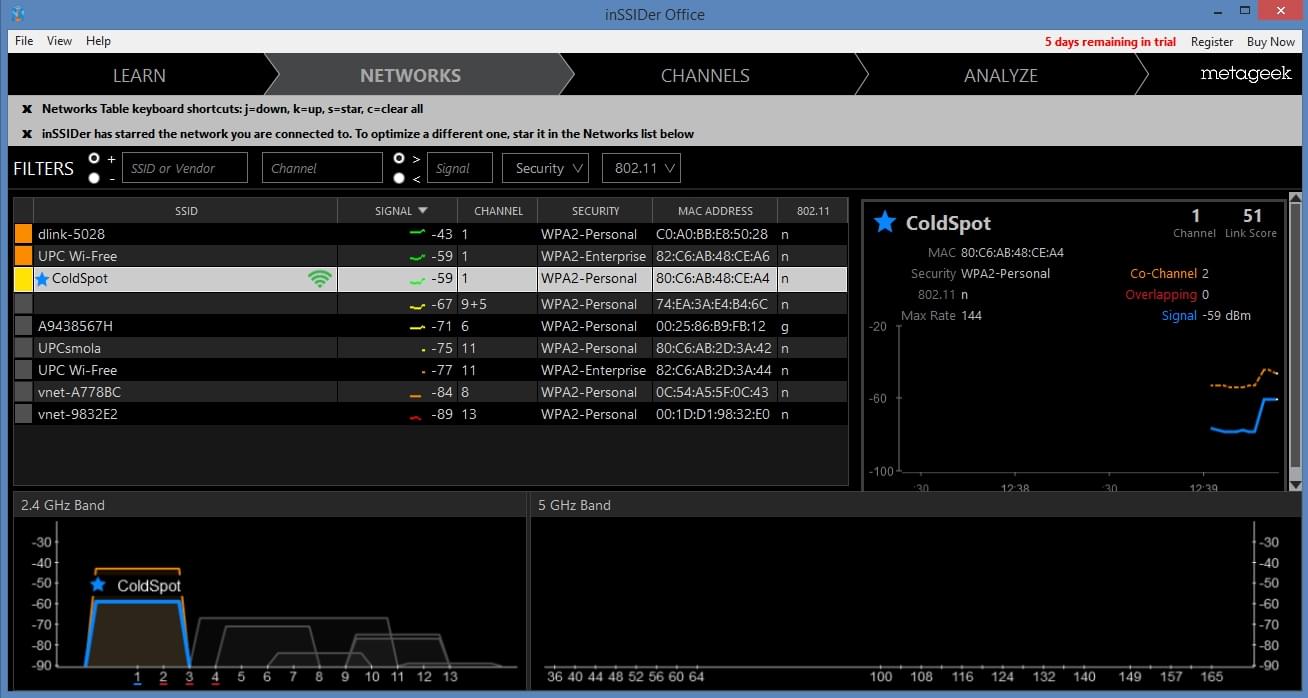Sort by the 802.11 column header
This screenshot has height=698, width=1308.
pos(813,211)
